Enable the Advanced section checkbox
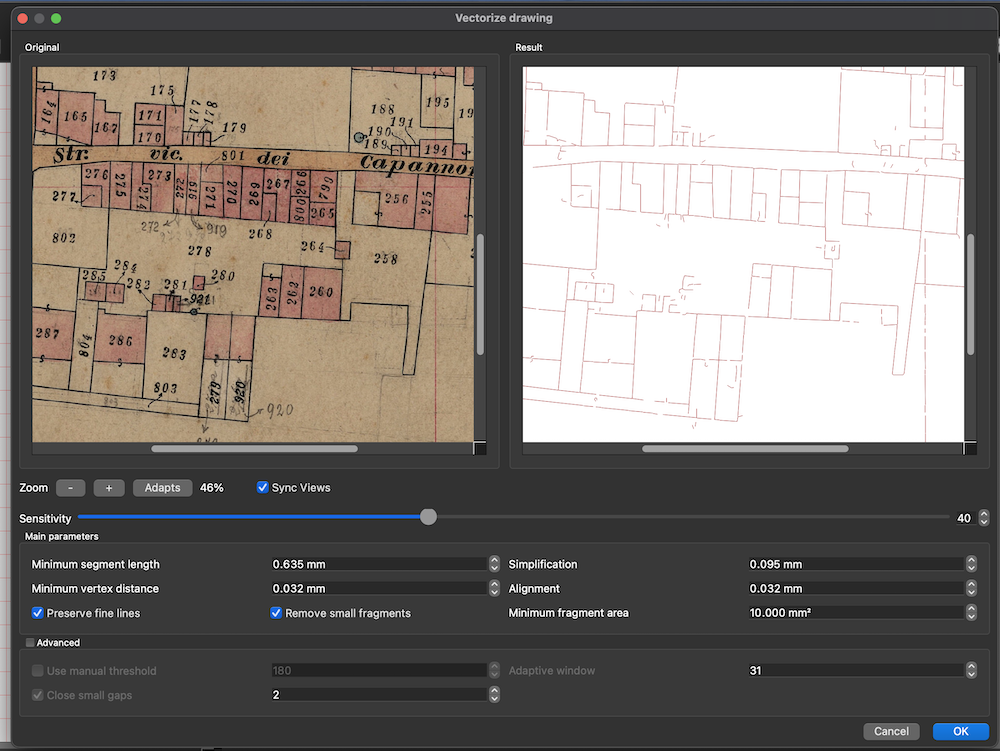1000x751 pixels. coord(30,643)
